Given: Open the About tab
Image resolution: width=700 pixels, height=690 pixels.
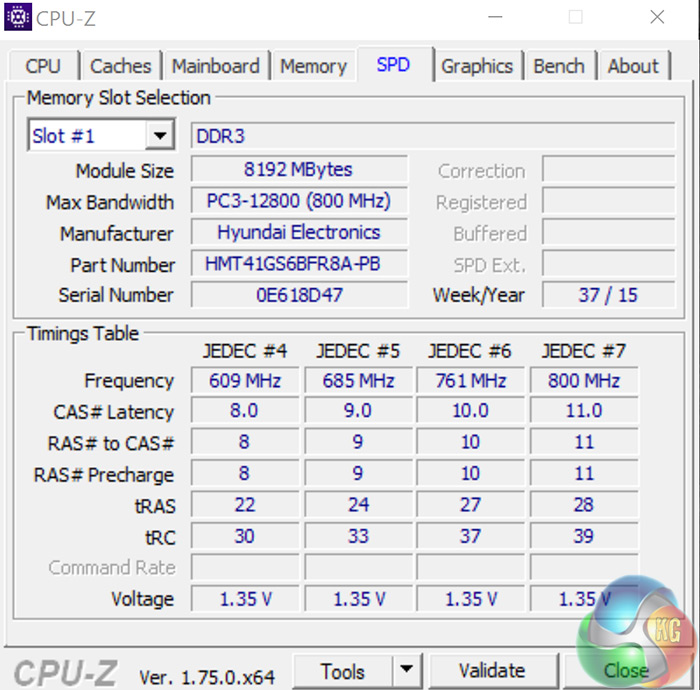Looking at the screenshot, I should tap(633, 66).
